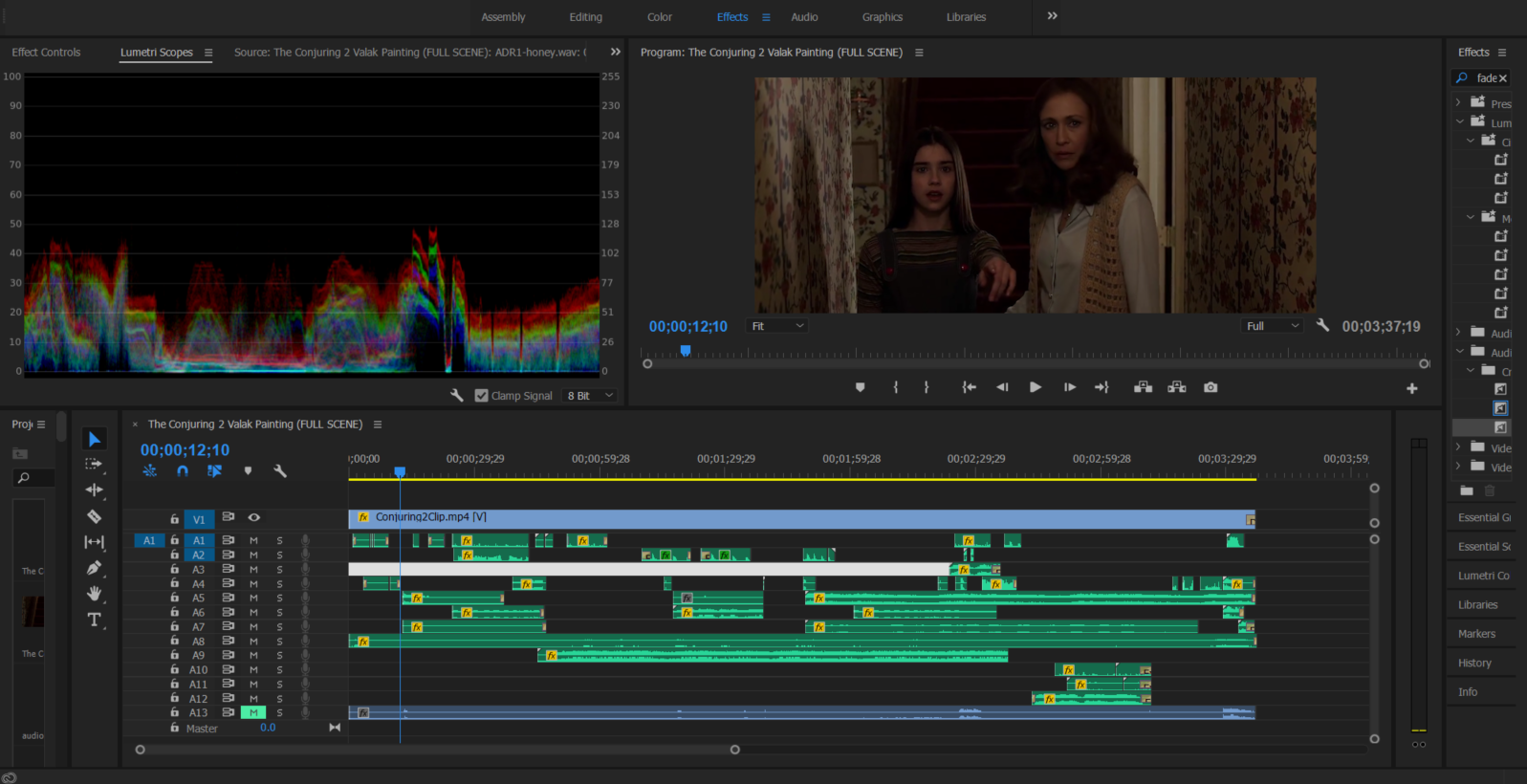Viewport: 1527px width, 784px height.
Task: Select the Ripple Edit tool
Action: pyautogui.click(x=94, y=490)
